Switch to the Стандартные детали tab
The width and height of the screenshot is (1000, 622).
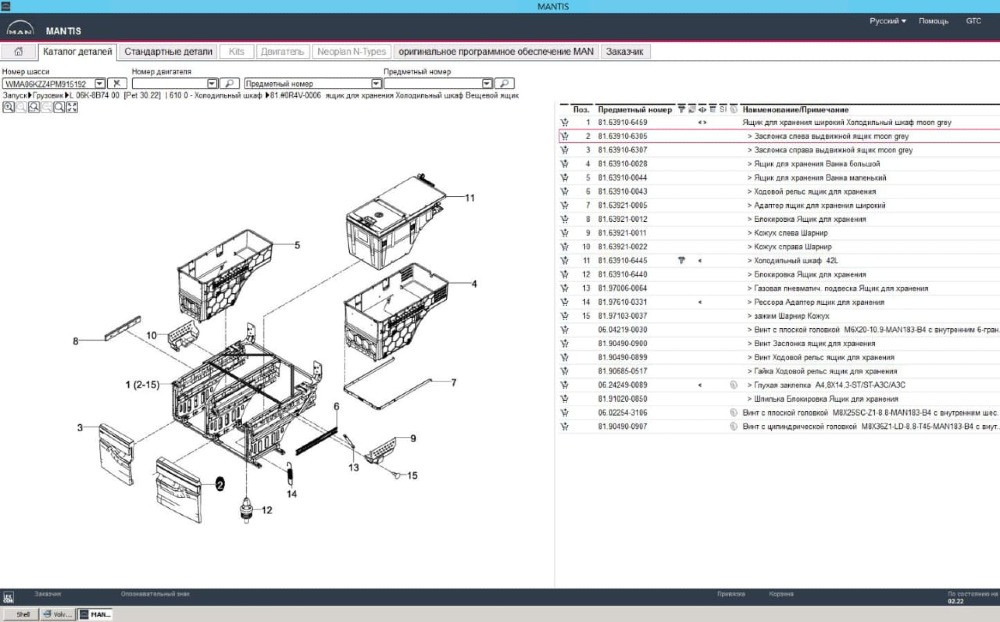pos(168,51)
